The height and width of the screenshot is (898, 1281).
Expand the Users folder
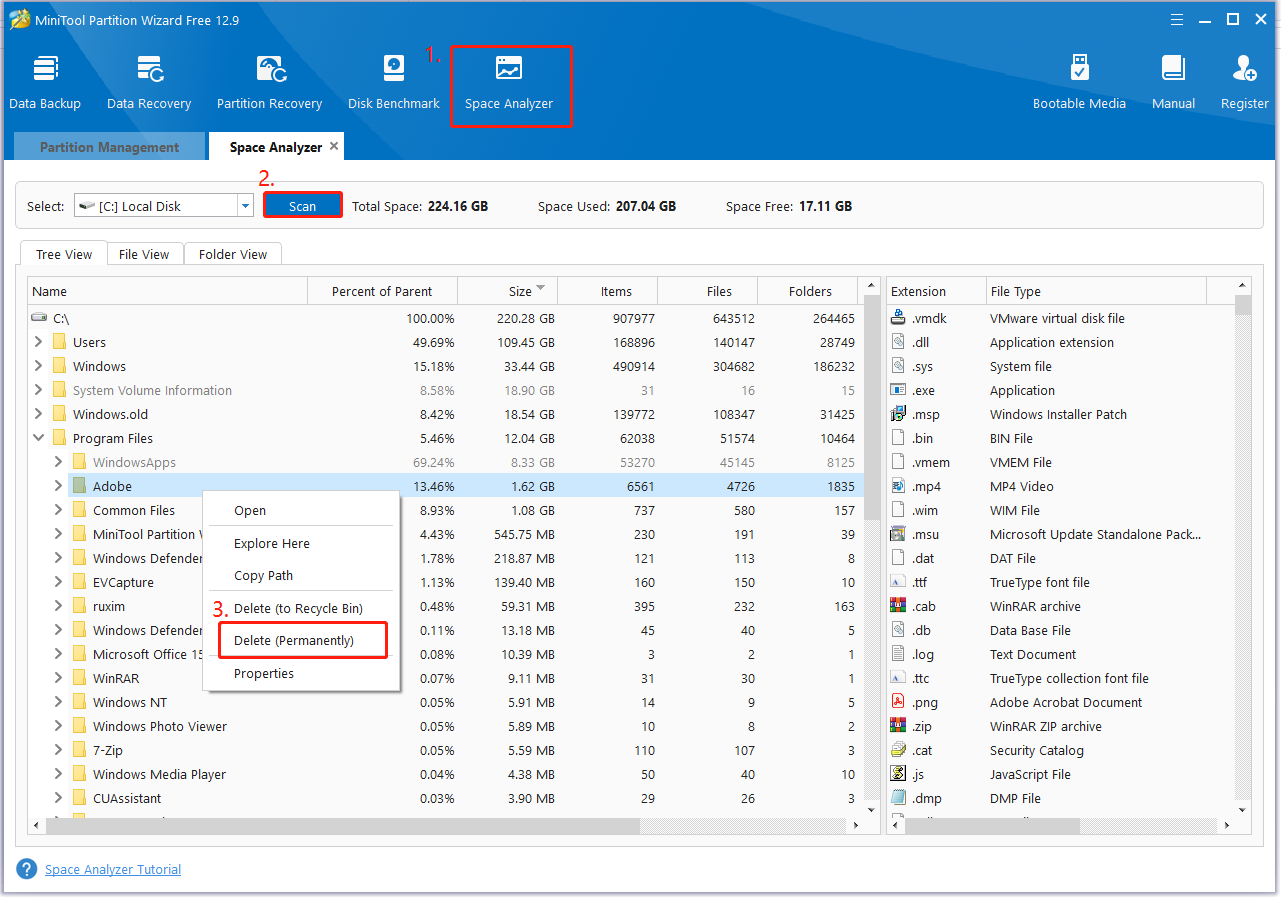click(38, 342)
